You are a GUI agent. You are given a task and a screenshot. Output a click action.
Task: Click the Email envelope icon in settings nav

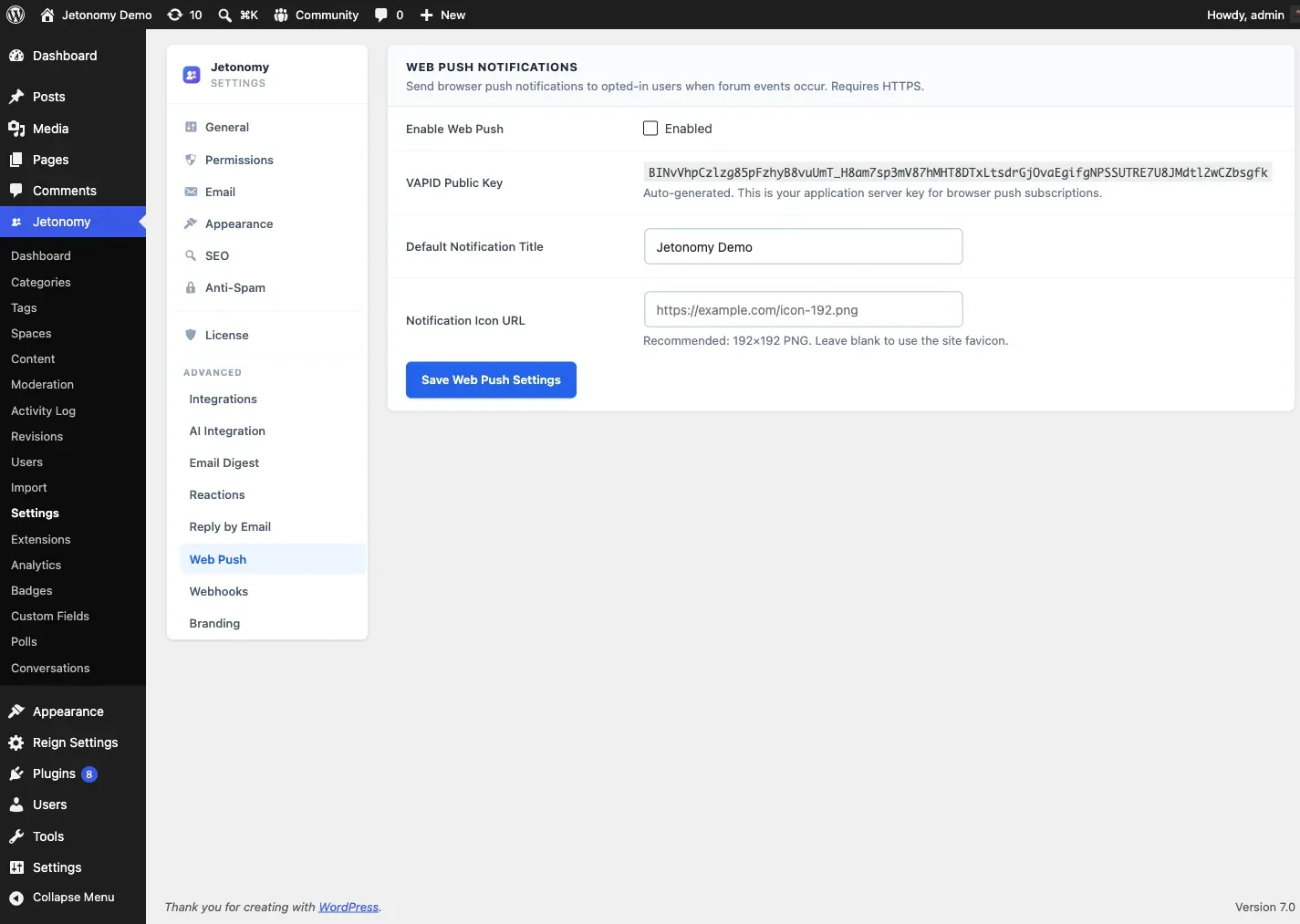pyautogui.click(x=191, y=192)
